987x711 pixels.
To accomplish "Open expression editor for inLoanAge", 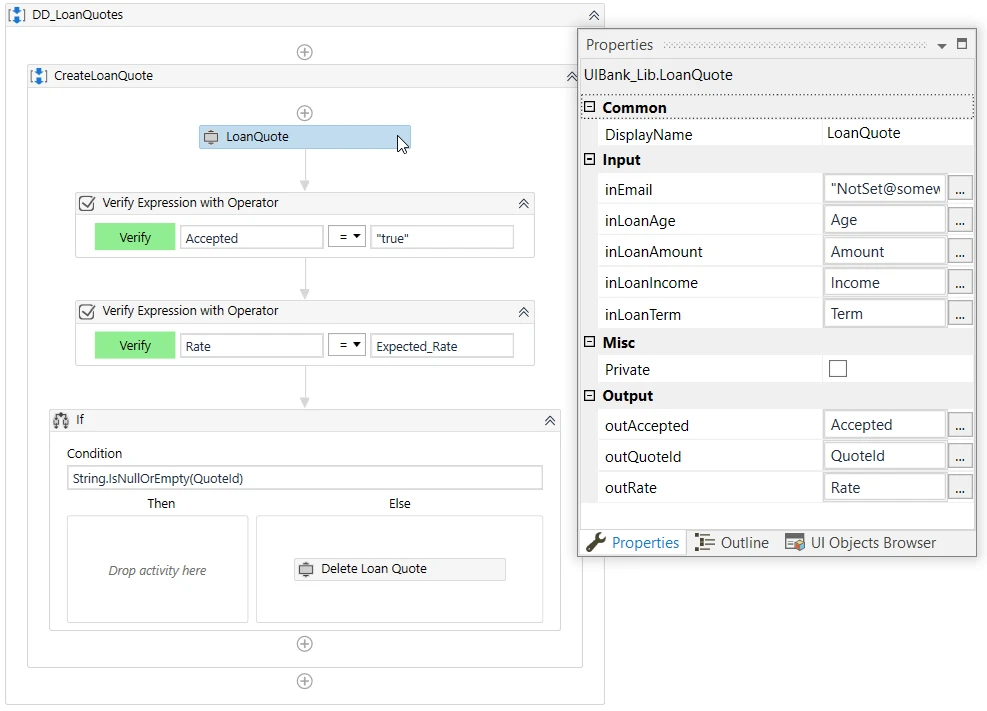I will click(x=959, y=220).
